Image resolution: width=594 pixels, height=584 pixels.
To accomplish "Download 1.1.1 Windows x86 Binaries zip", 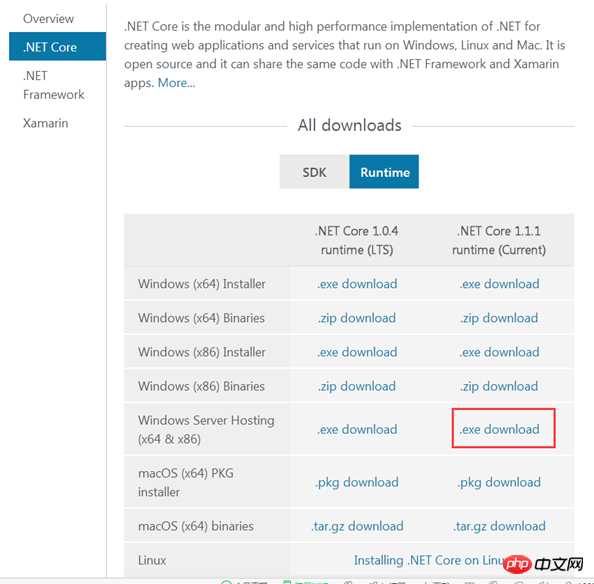I will click(499, 386).
